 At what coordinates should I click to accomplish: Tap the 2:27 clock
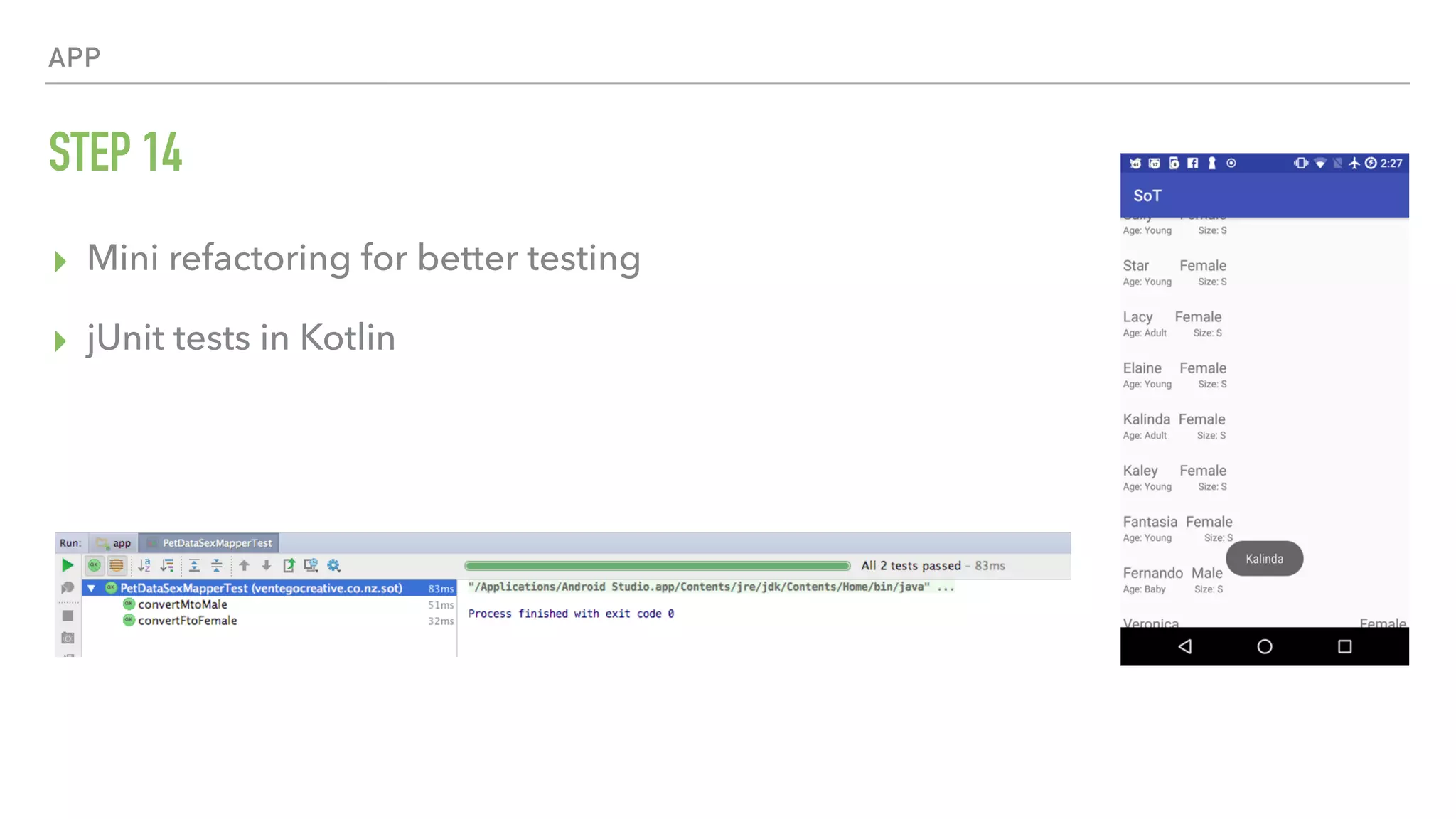1391,163
